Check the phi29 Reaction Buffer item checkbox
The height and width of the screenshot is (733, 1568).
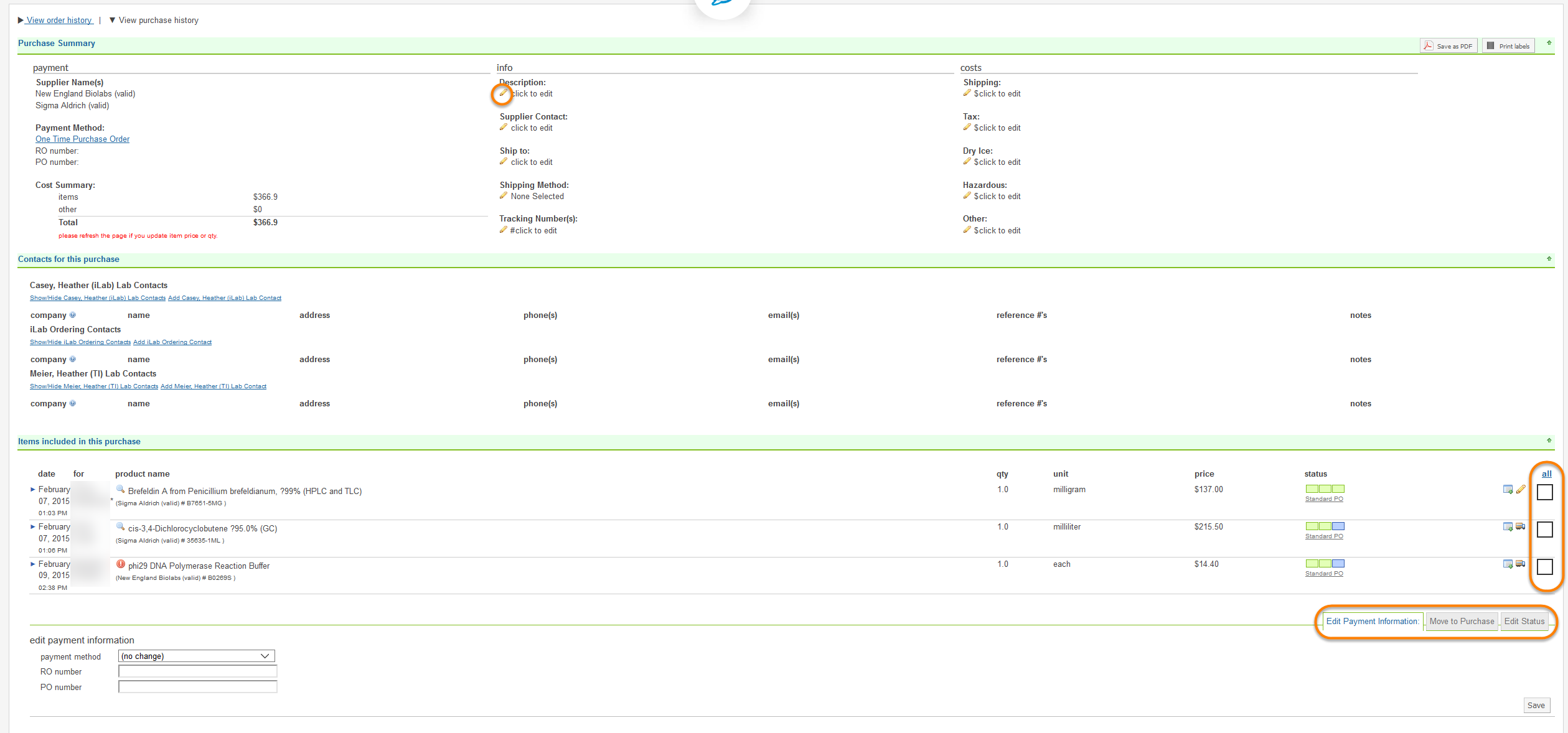pyautogui.click(x=1544, y=567)
